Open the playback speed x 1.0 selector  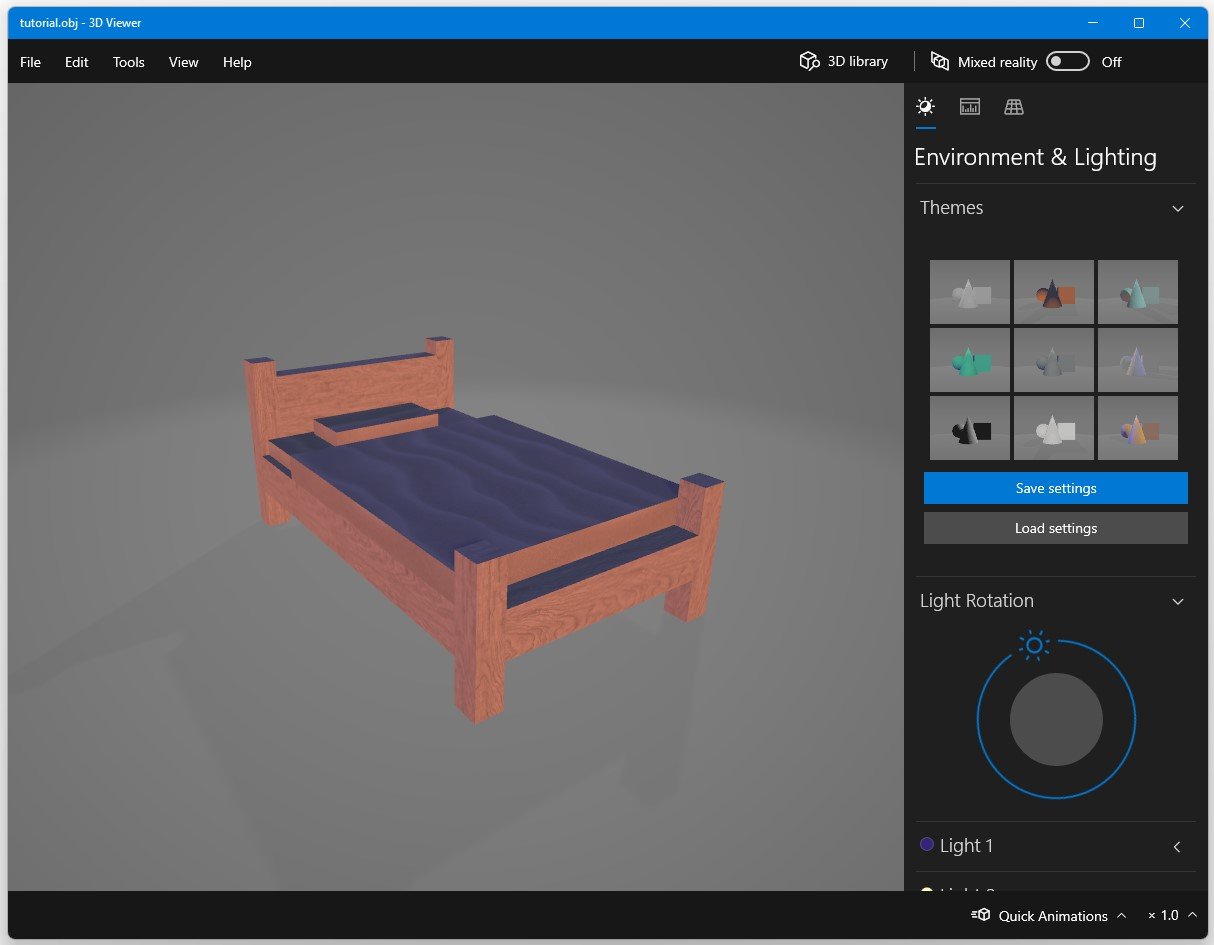[x=1169, y=915]
